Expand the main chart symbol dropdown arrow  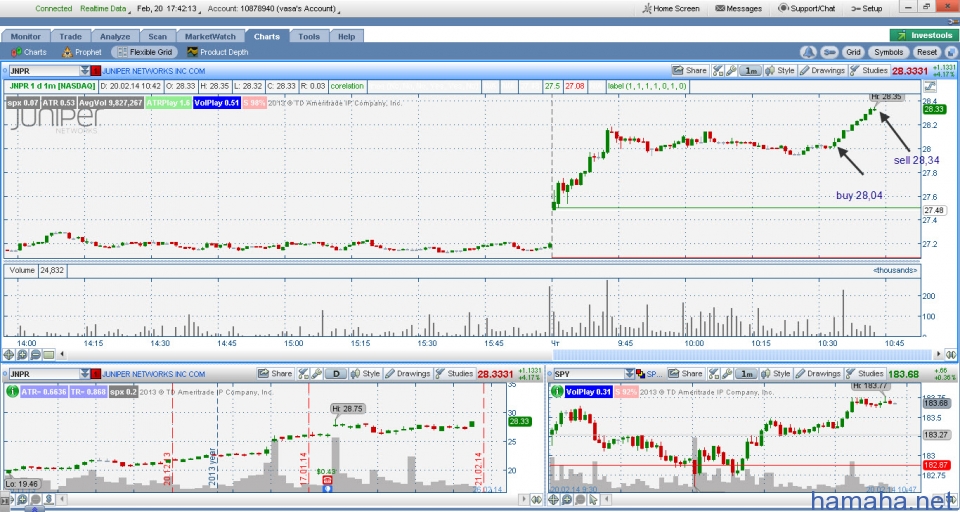click(84, 71)
